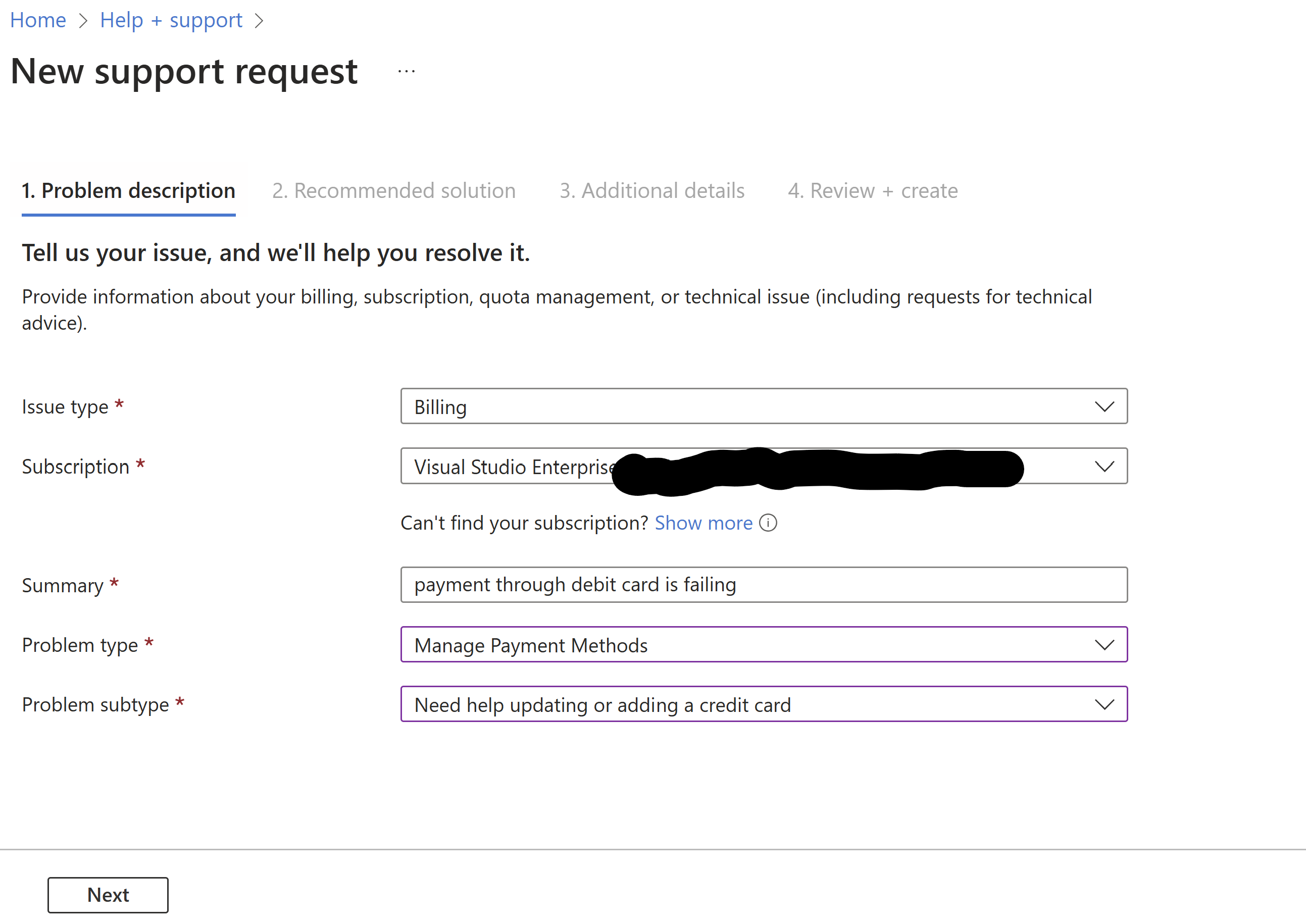Open the Review + create tab
The height and width of the screenshot is (924, 1306).
pos(873,190)
